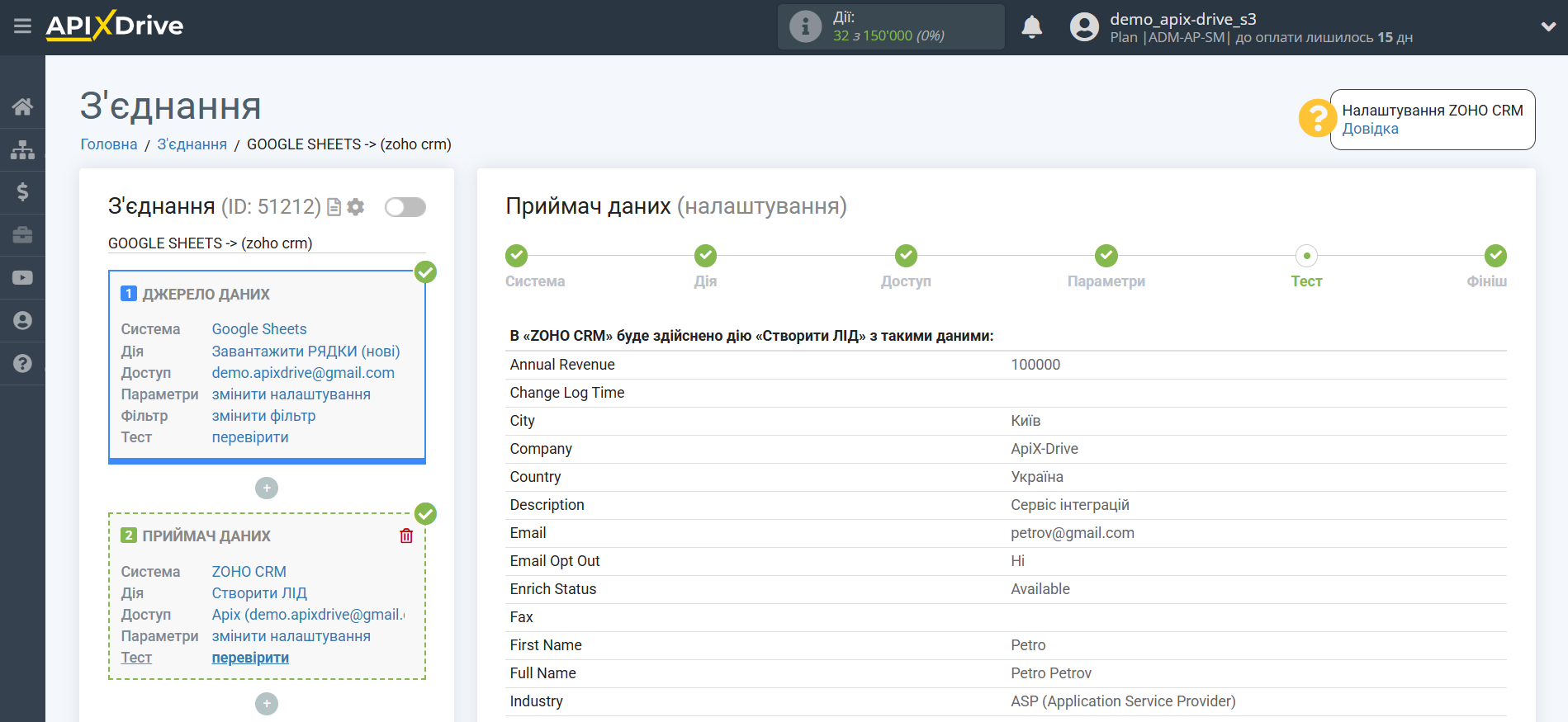Add step with plus below data receiver

click(267, 704)
